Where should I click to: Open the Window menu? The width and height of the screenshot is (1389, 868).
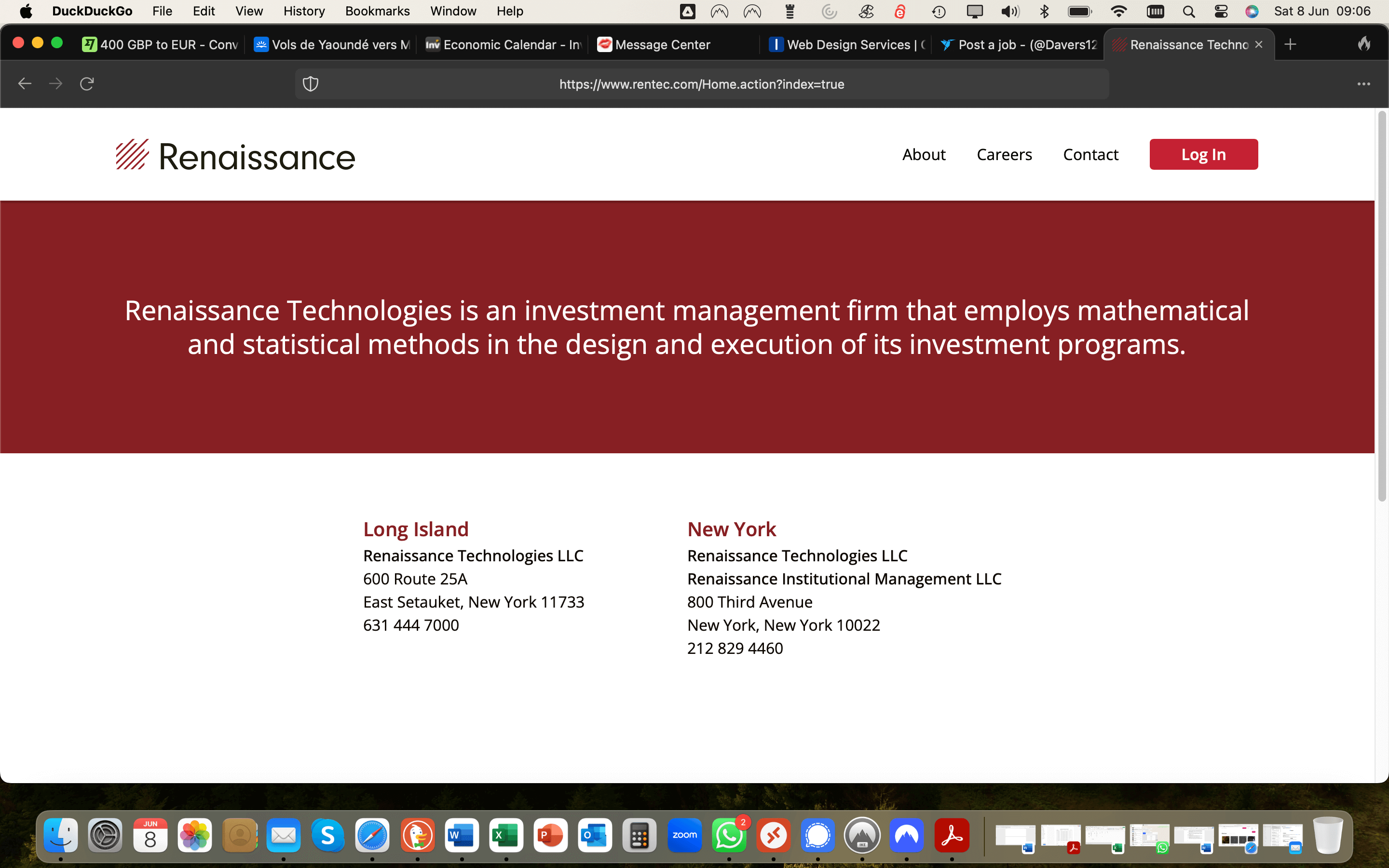[x=453, y=12]
